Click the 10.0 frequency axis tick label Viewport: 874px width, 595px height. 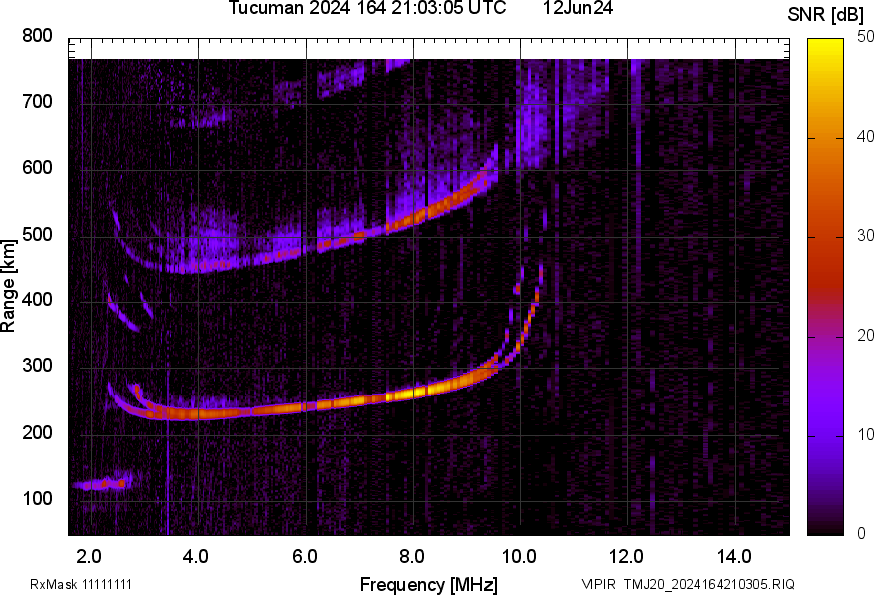tap(519, 556)
